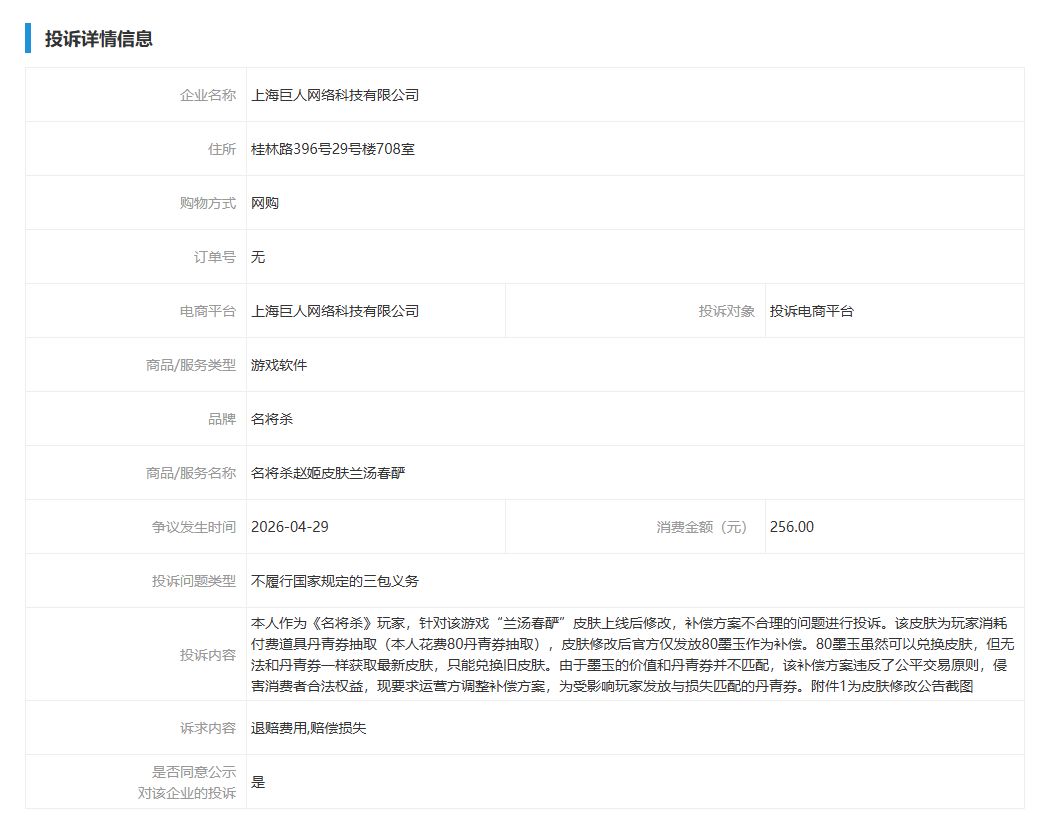The height and width of the screenshot is (823, 1037).
Task: Select the 投诉对象 label
Action: (x=726, y=311)
